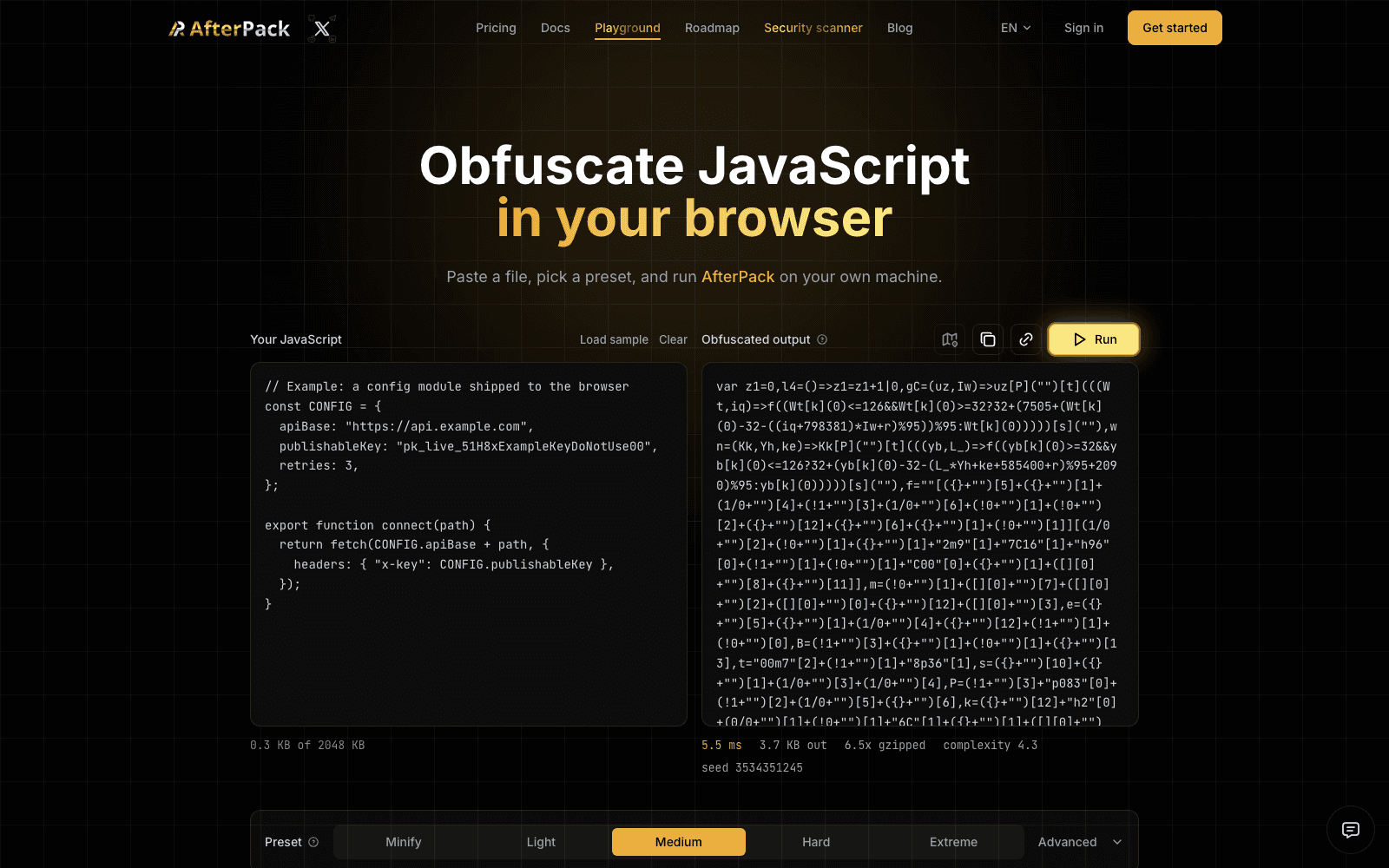Copy obfuscated output with copy icon
Viewport: 1389px width, 868px height.
pos(988,339)
